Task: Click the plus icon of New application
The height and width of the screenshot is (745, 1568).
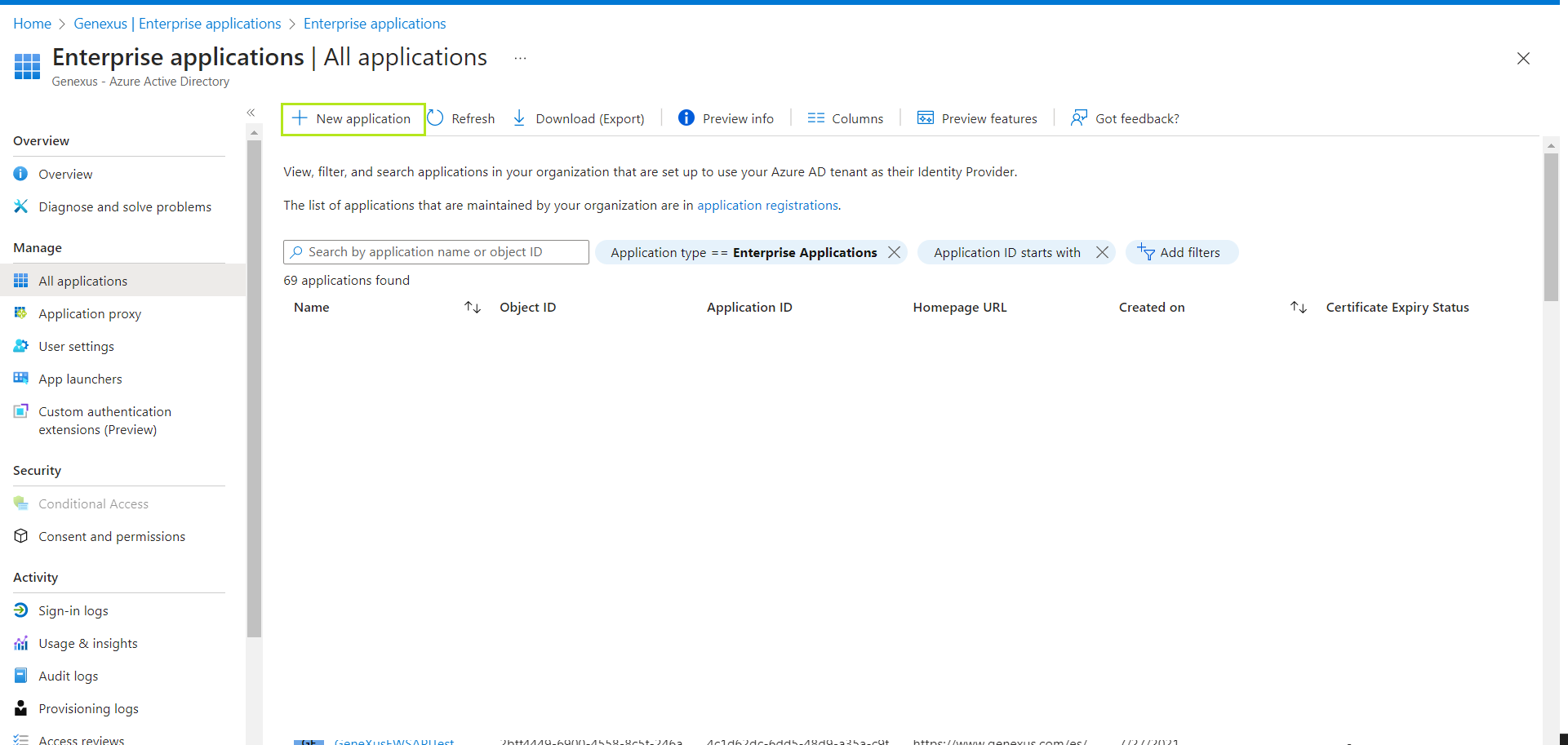Action: 300,118
